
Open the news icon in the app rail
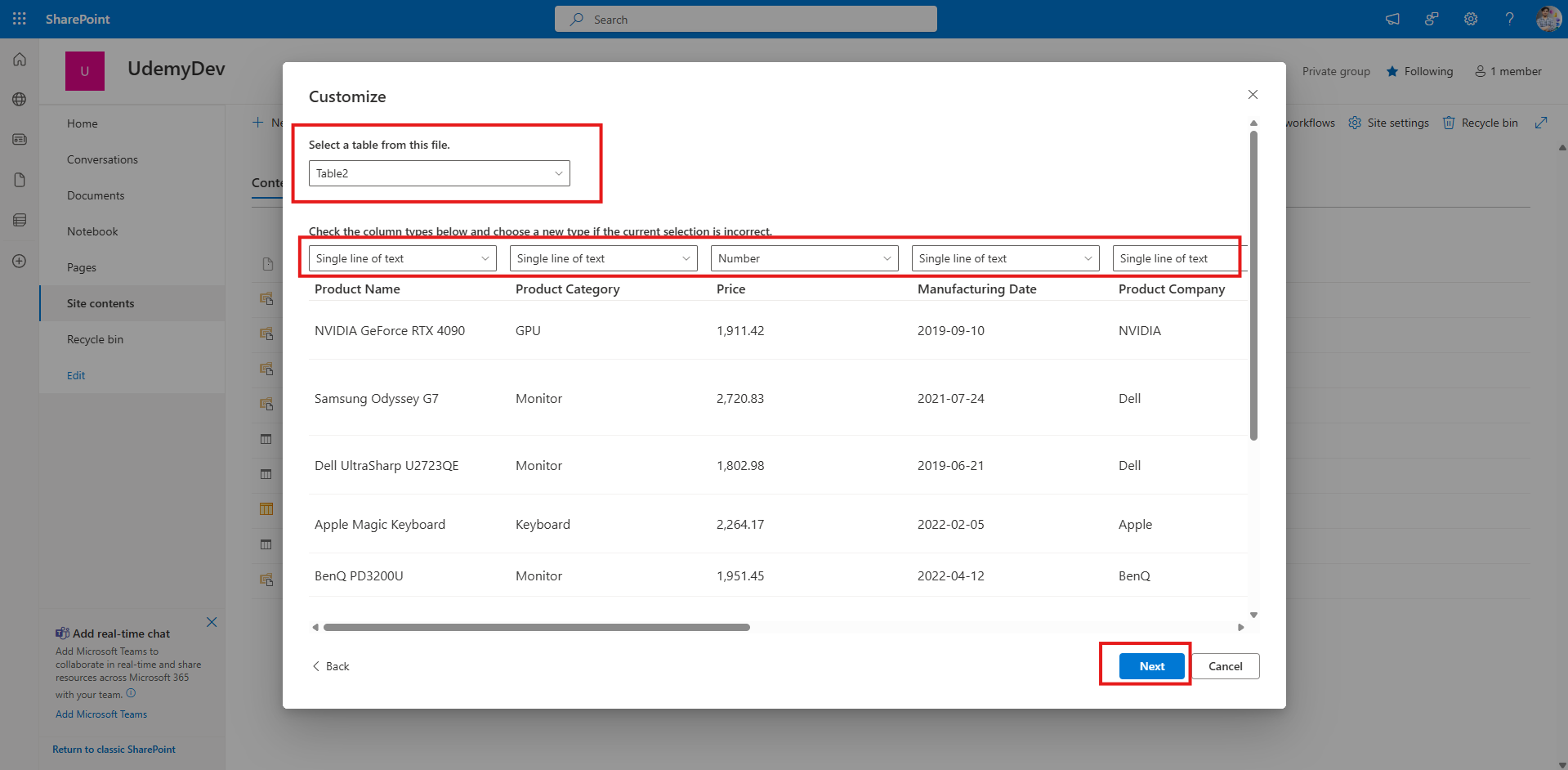(x=20, y=140)
